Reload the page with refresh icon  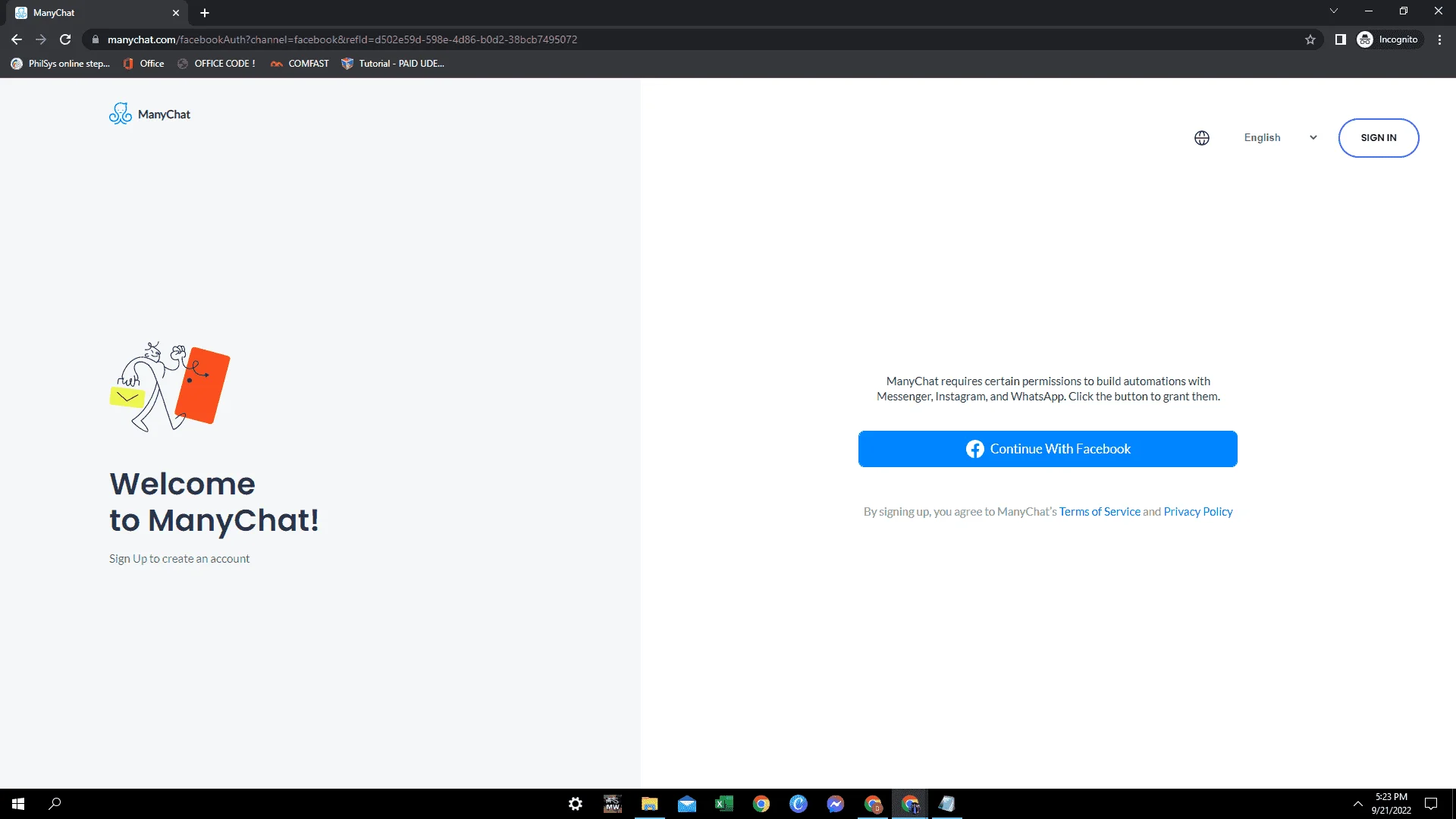(65, 39)
